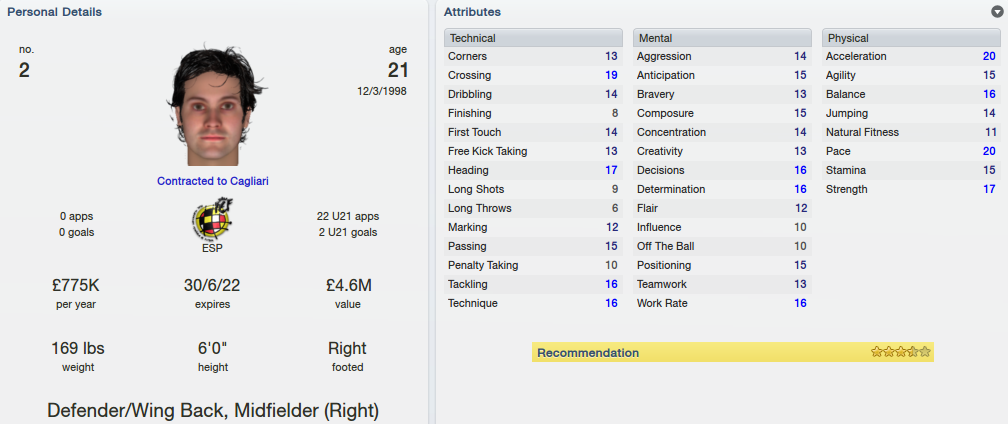Screen dimensions: 1008x424
Task: Click the Attributes panel title
Action: click(472, 12)
